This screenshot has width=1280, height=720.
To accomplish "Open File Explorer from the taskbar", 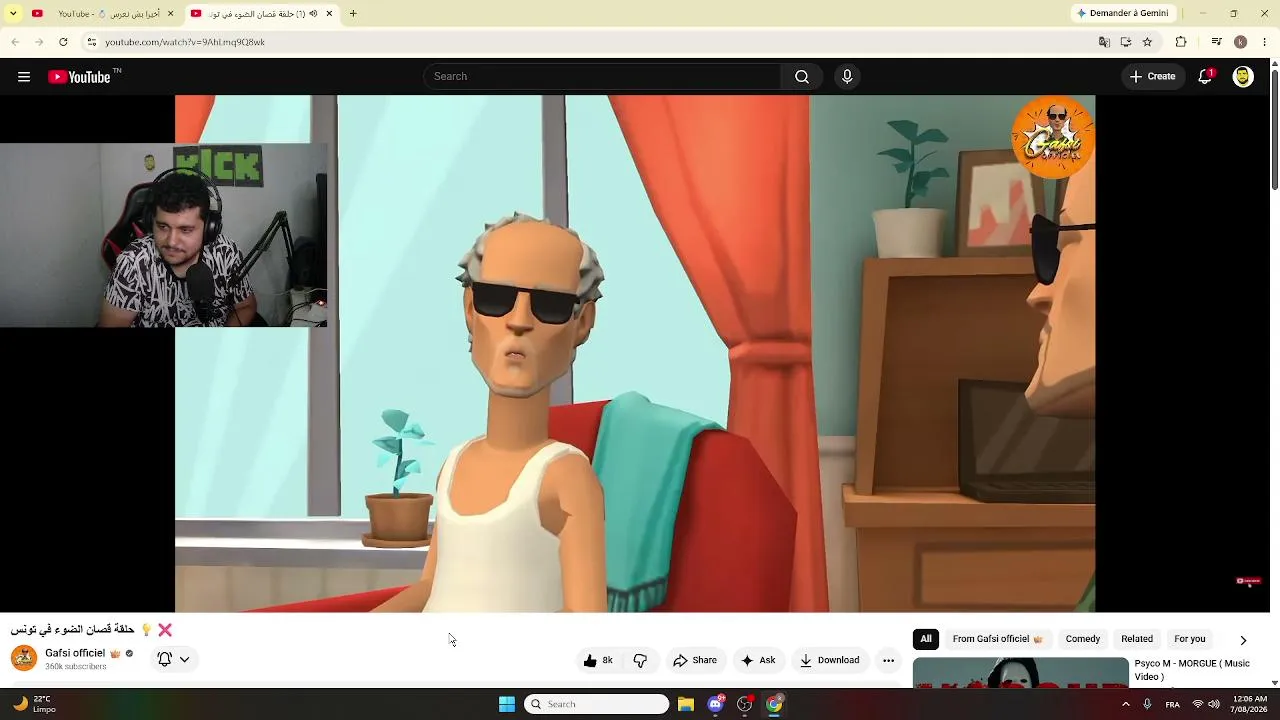I will click(686, 704).
